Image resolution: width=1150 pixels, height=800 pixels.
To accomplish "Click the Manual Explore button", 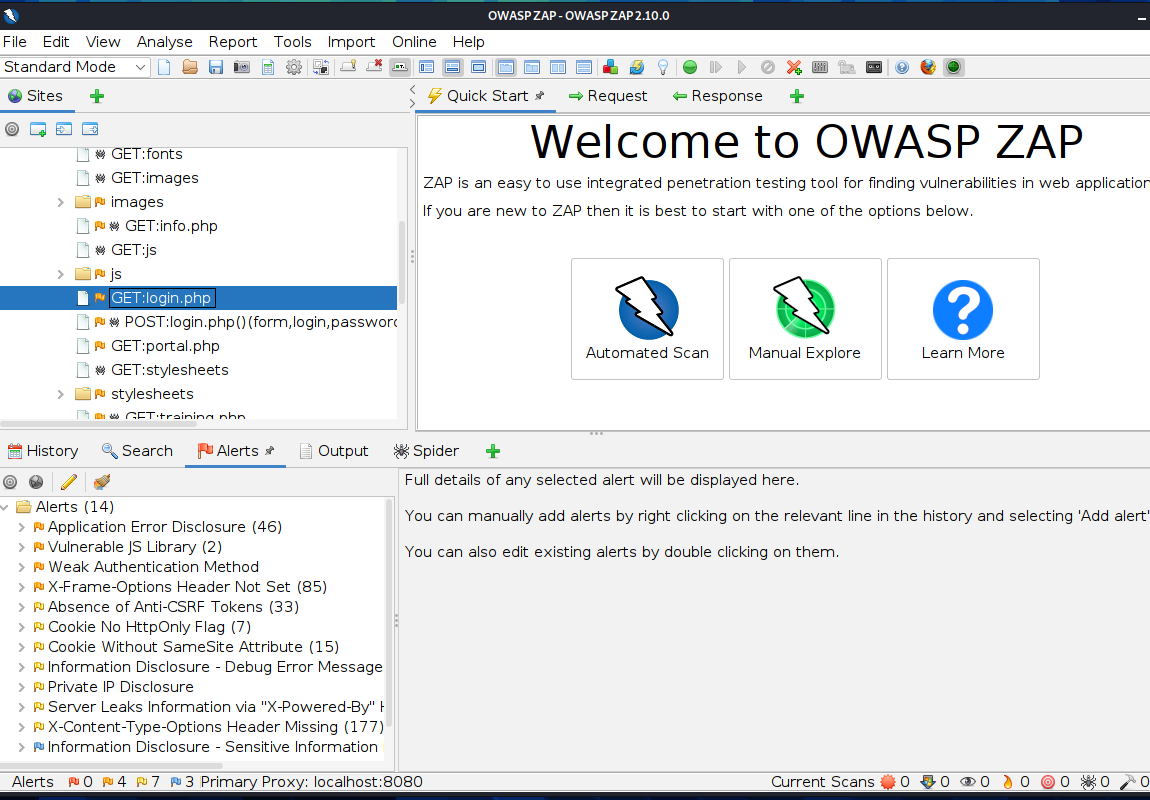I will click(x=805, y=319).
